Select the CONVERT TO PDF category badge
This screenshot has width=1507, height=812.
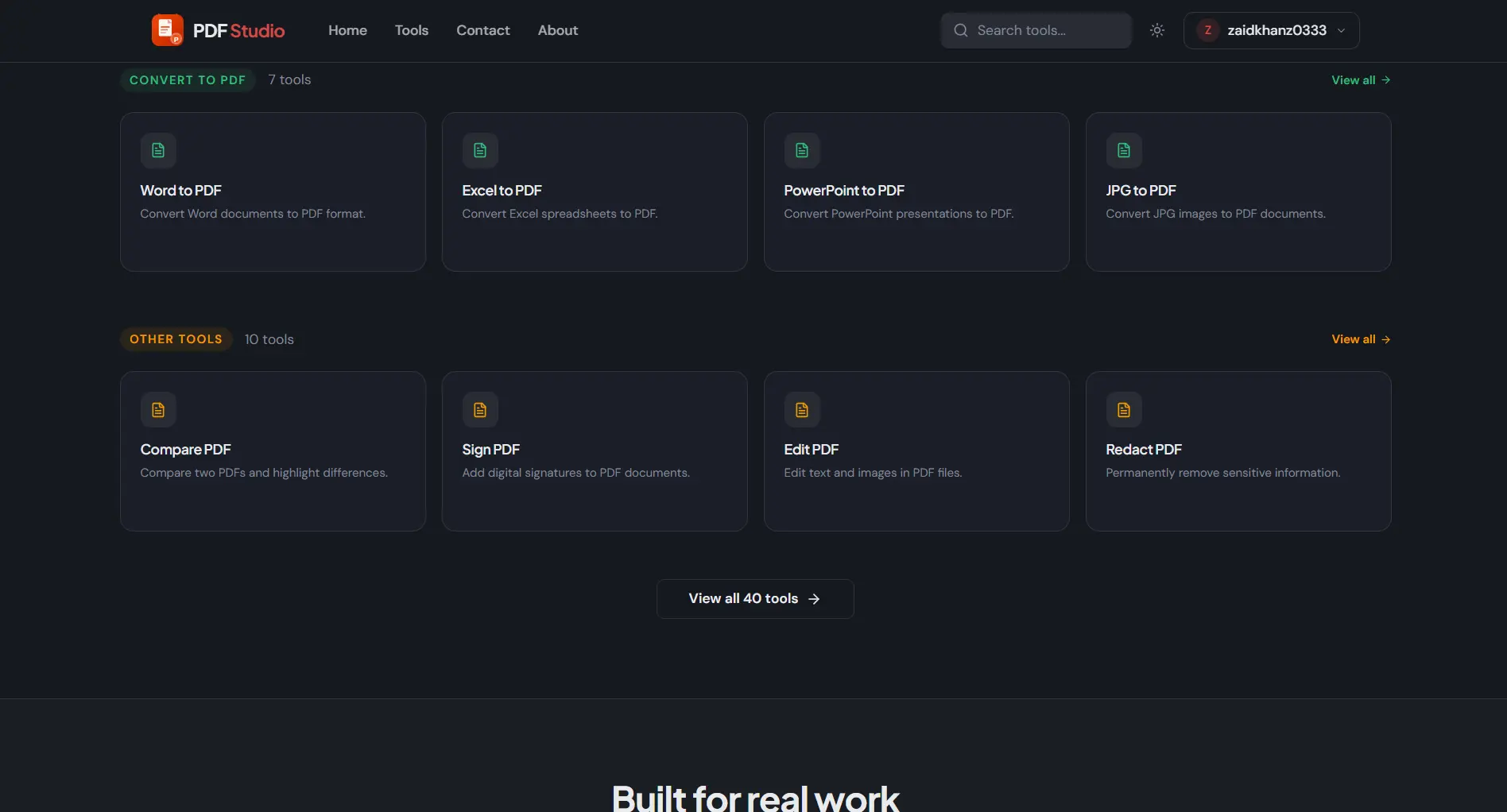(x=188, y=80)
